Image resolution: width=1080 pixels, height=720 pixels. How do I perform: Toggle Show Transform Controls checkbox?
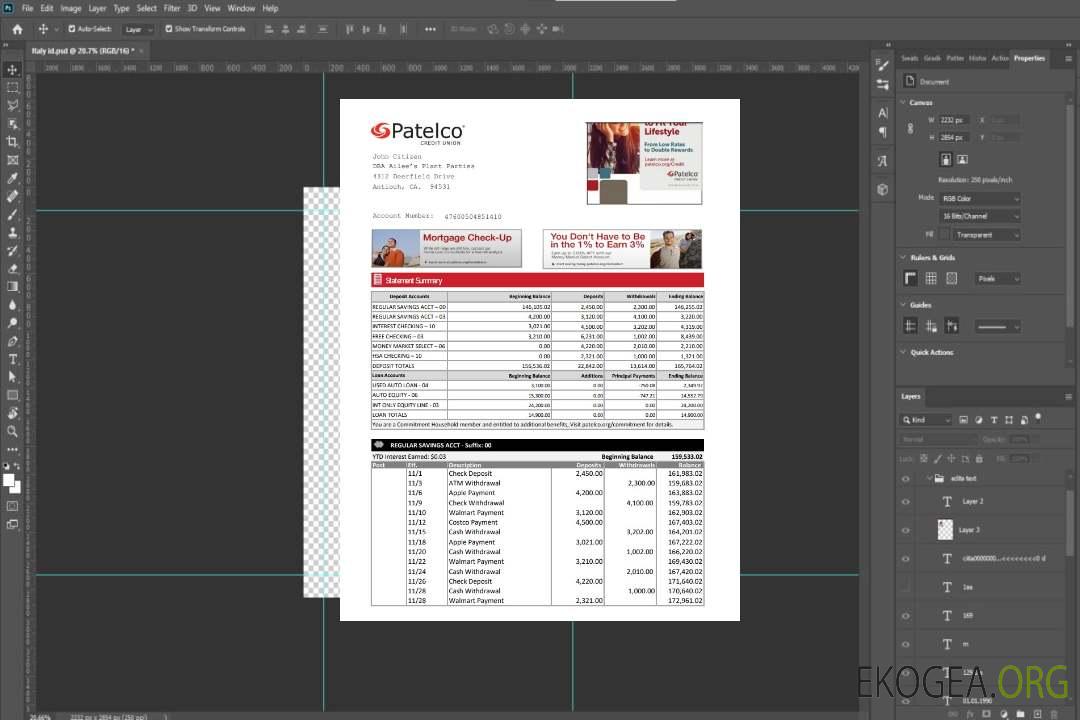click(x=169, y=29)
